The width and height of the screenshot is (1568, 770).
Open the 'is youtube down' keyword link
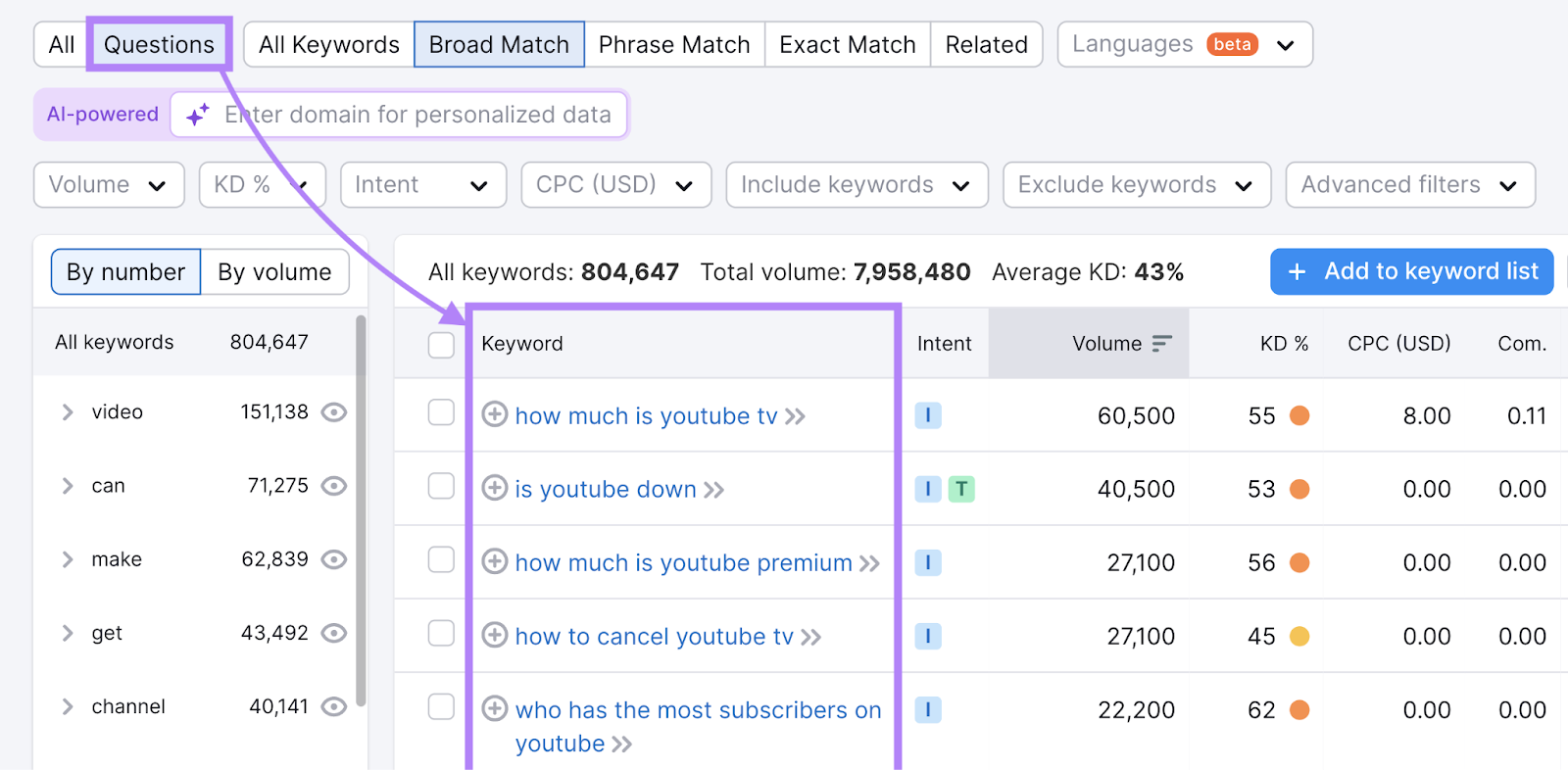point(606,490)
